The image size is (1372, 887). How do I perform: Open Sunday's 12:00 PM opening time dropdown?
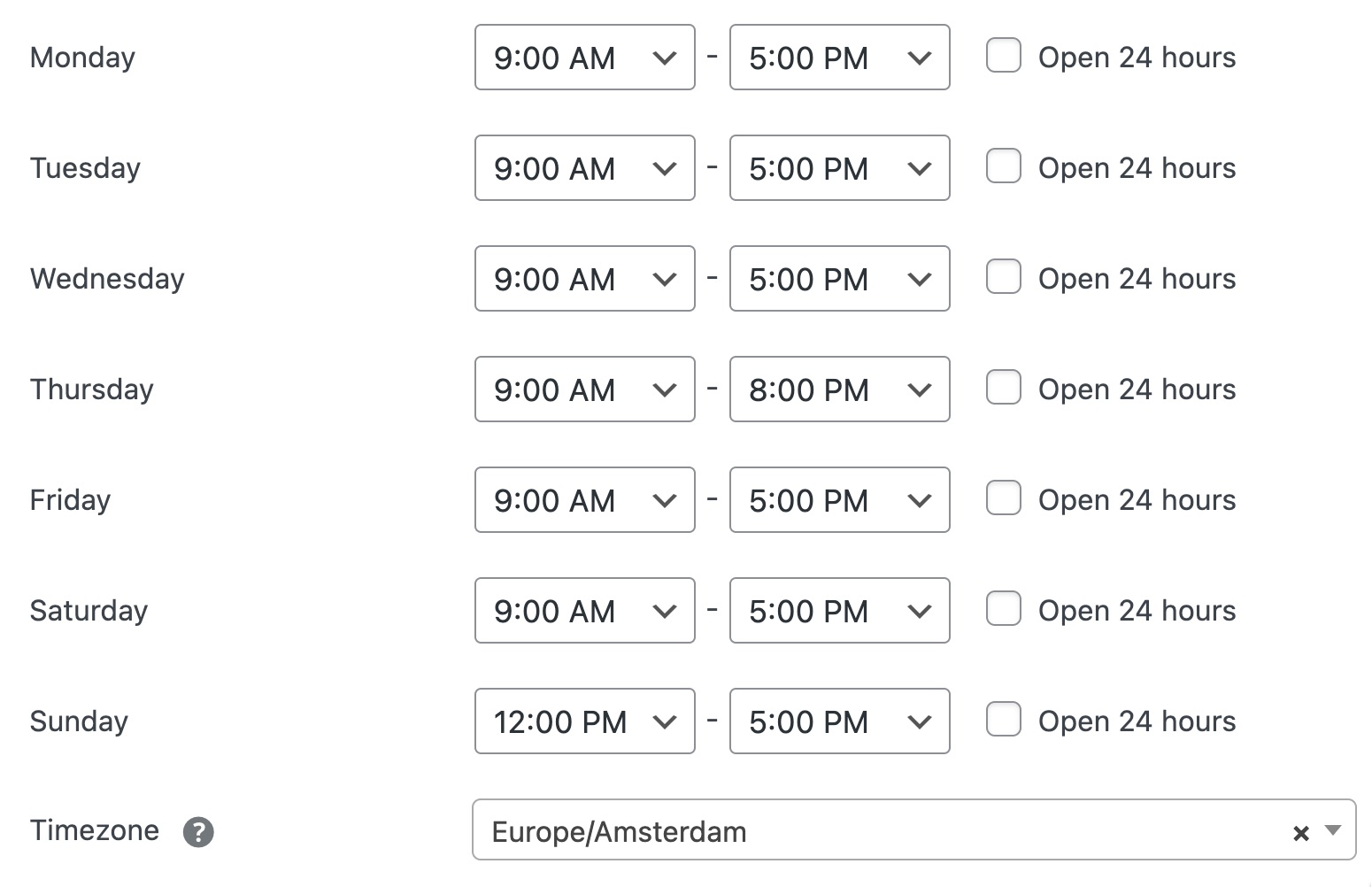(584, 721)
